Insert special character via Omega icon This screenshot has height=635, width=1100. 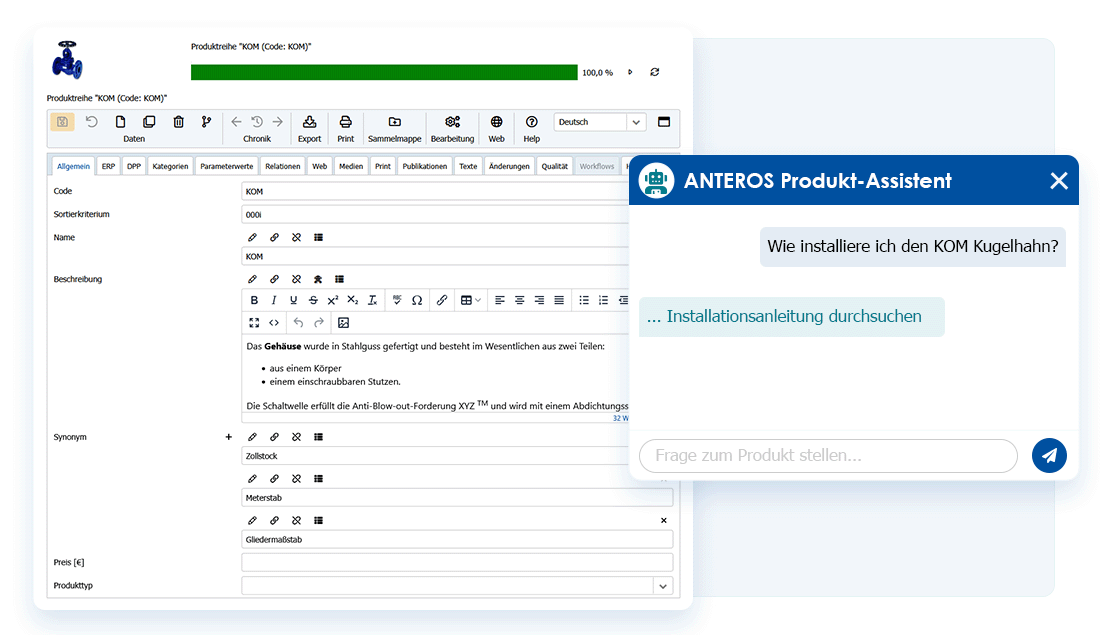pyautogui.click(x=417, y=300)
